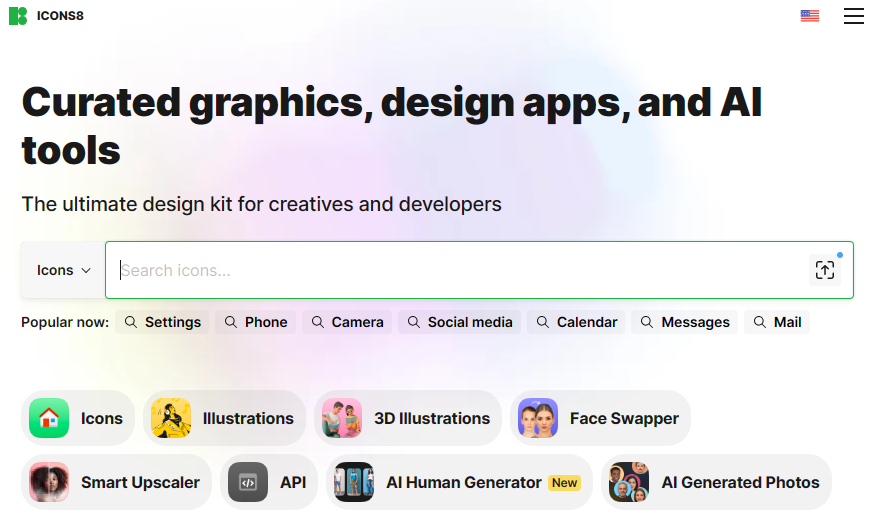This screenshot has height=517, width=877.
Task: Click the ICONS8 brand name text
Action: coord(60,16)
